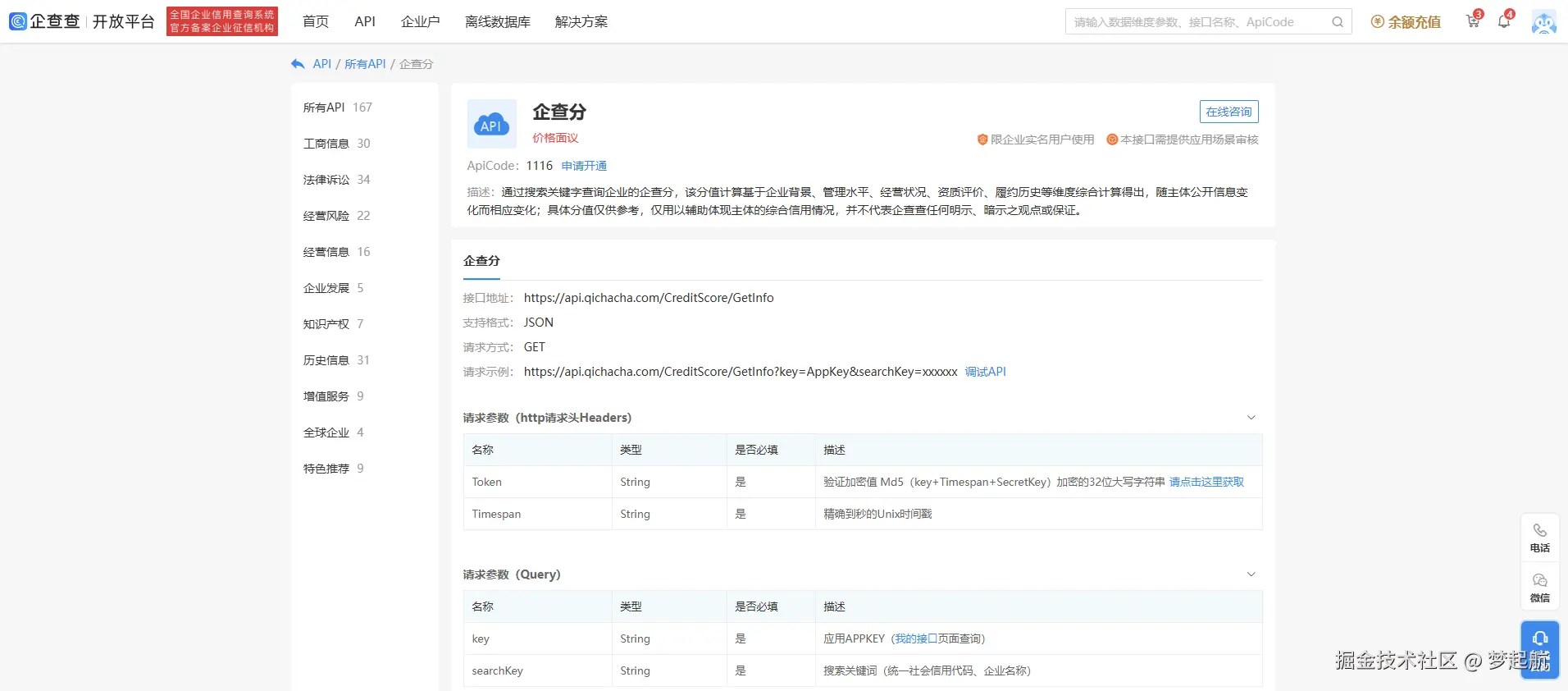Click the blue API cloud icon

tap(491, 124)
